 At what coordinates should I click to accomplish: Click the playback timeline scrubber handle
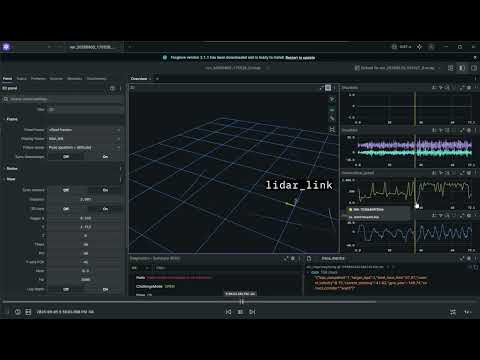[x=242, y=302]
